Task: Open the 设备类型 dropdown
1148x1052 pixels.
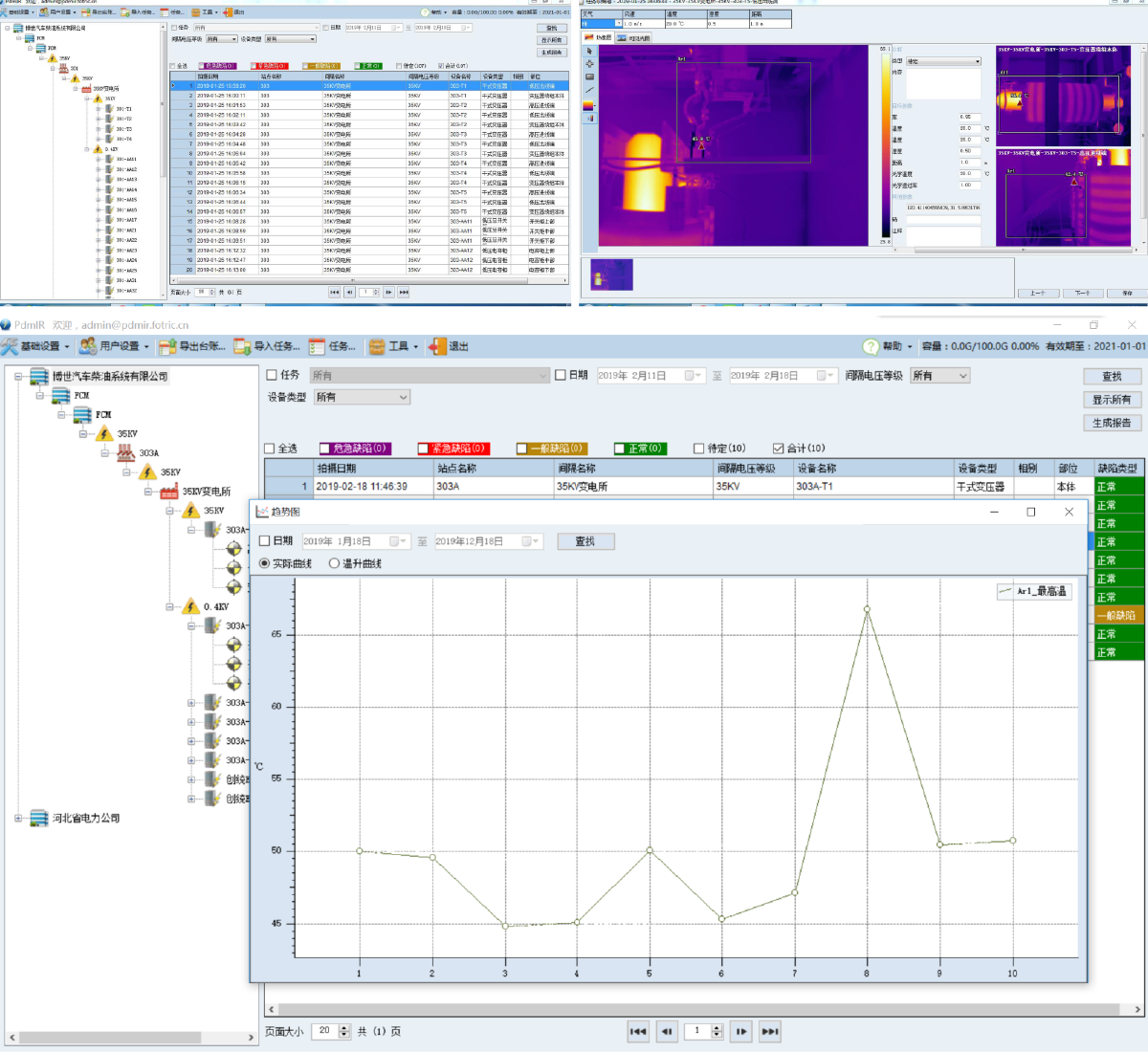Action: tap(363, 397)
